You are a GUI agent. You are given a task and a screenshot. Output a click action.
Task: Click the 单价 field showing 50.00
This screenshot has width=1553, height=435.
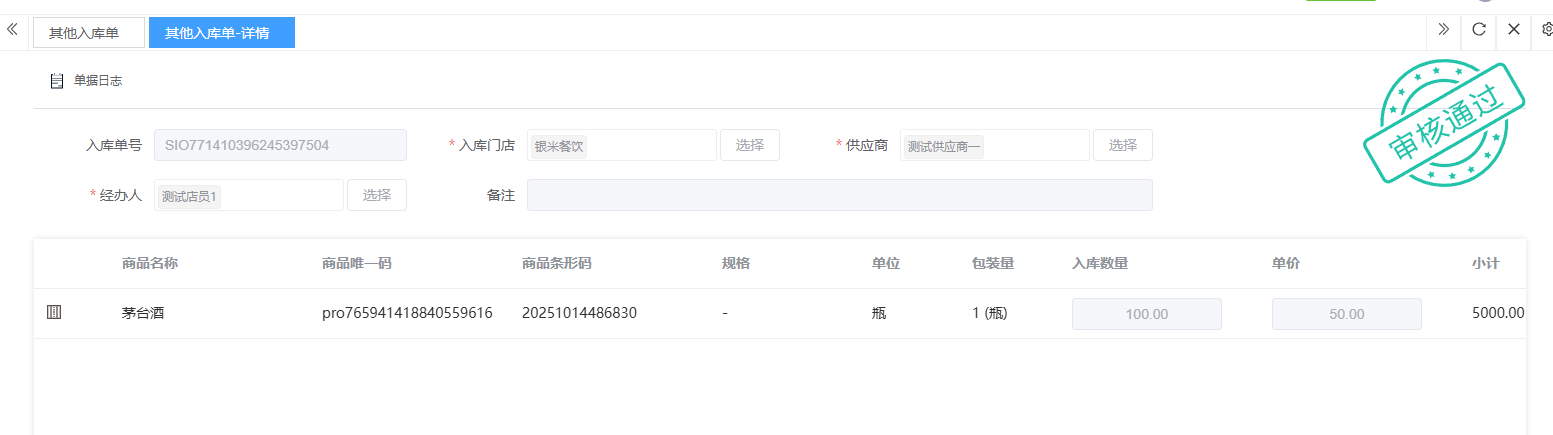1346,314
